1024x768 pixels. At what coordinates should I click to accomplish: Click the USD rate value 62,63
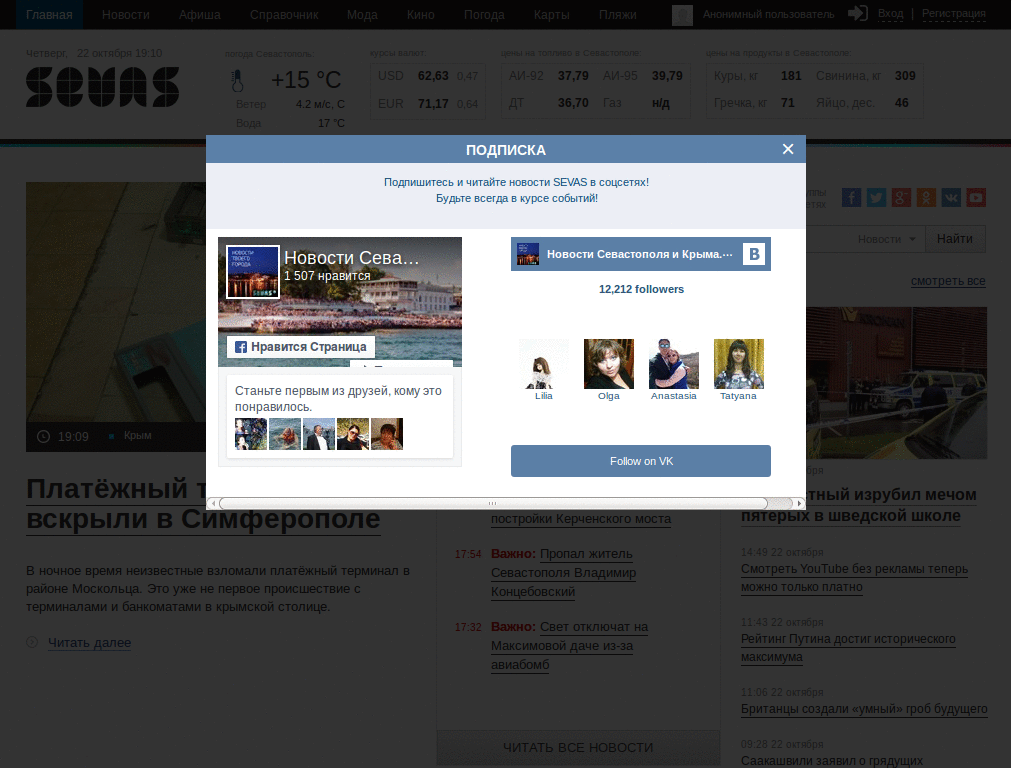pos(433,76)
